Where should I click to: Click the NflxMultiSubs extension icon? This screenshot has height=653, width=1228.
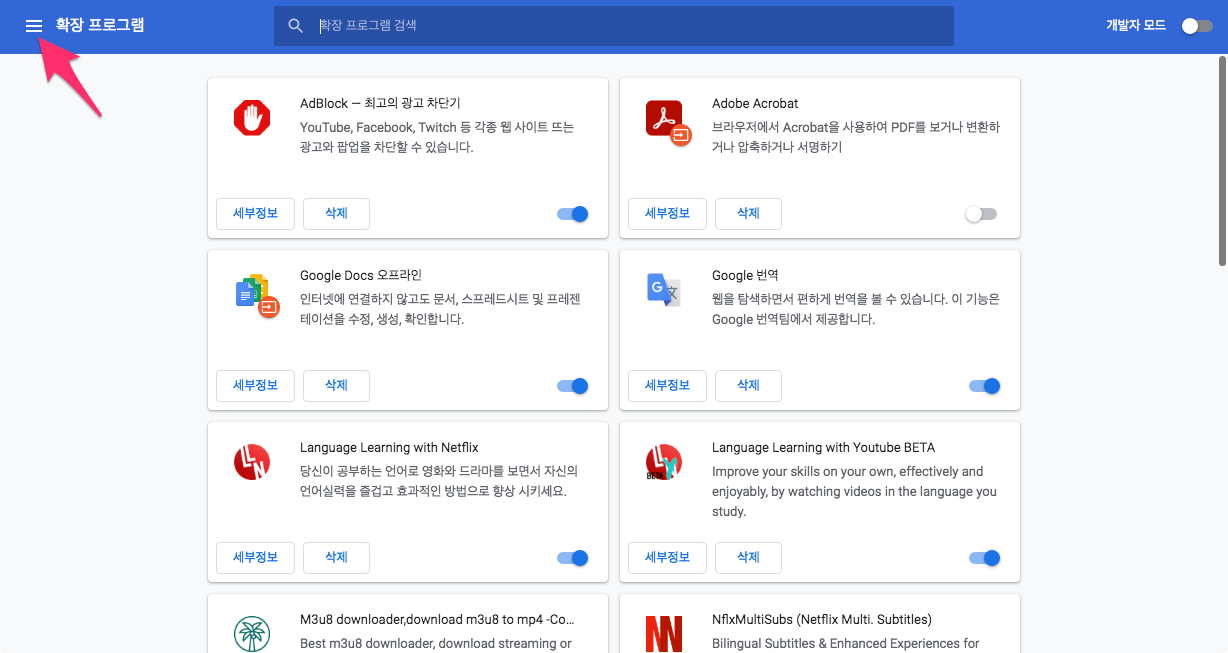click(x=663, y=634)
